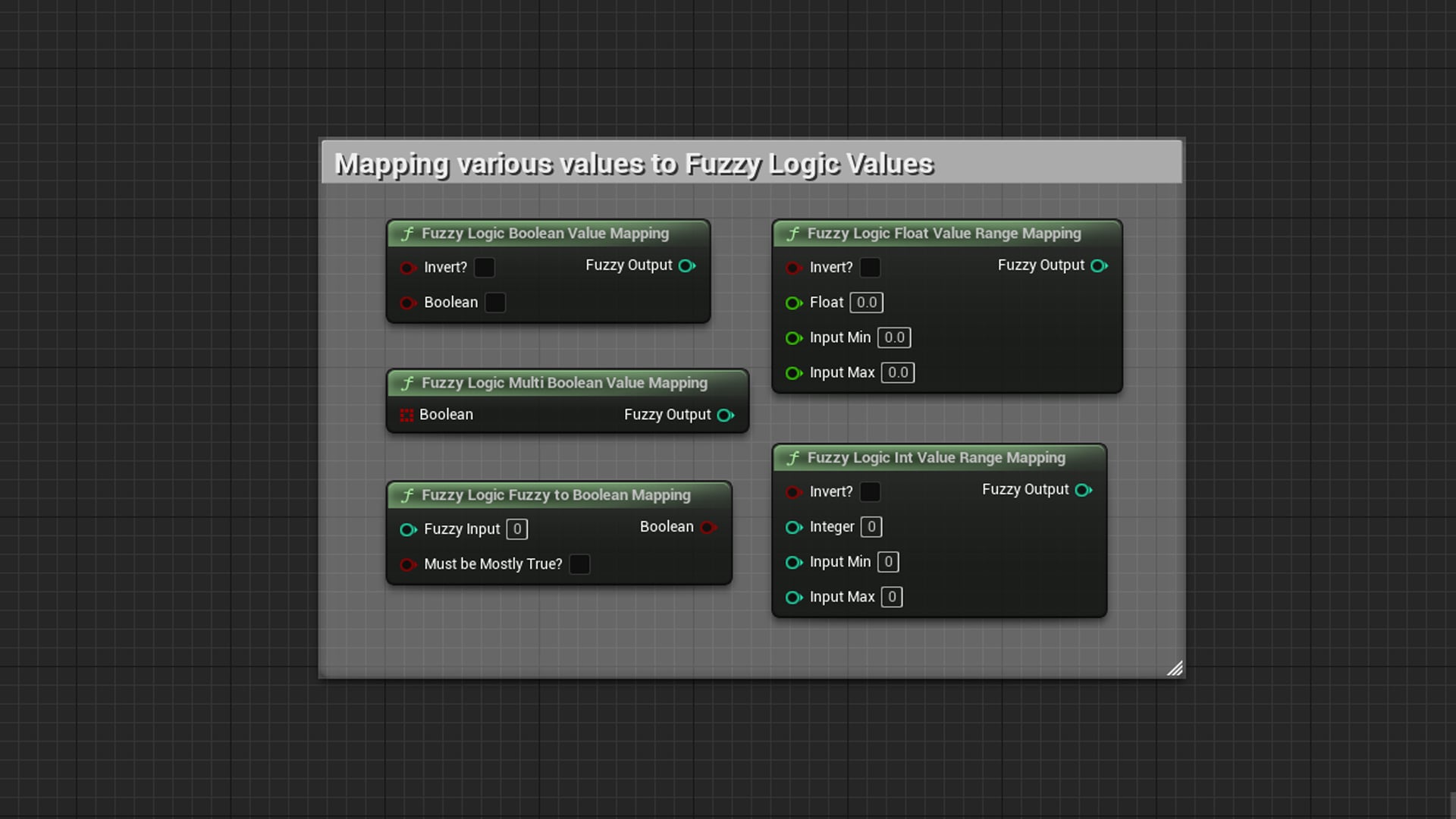1456x819 pixels.
Task: Click Fuzzy Output pin on Int Range Mapping
Action: [x=1084, y=490]
